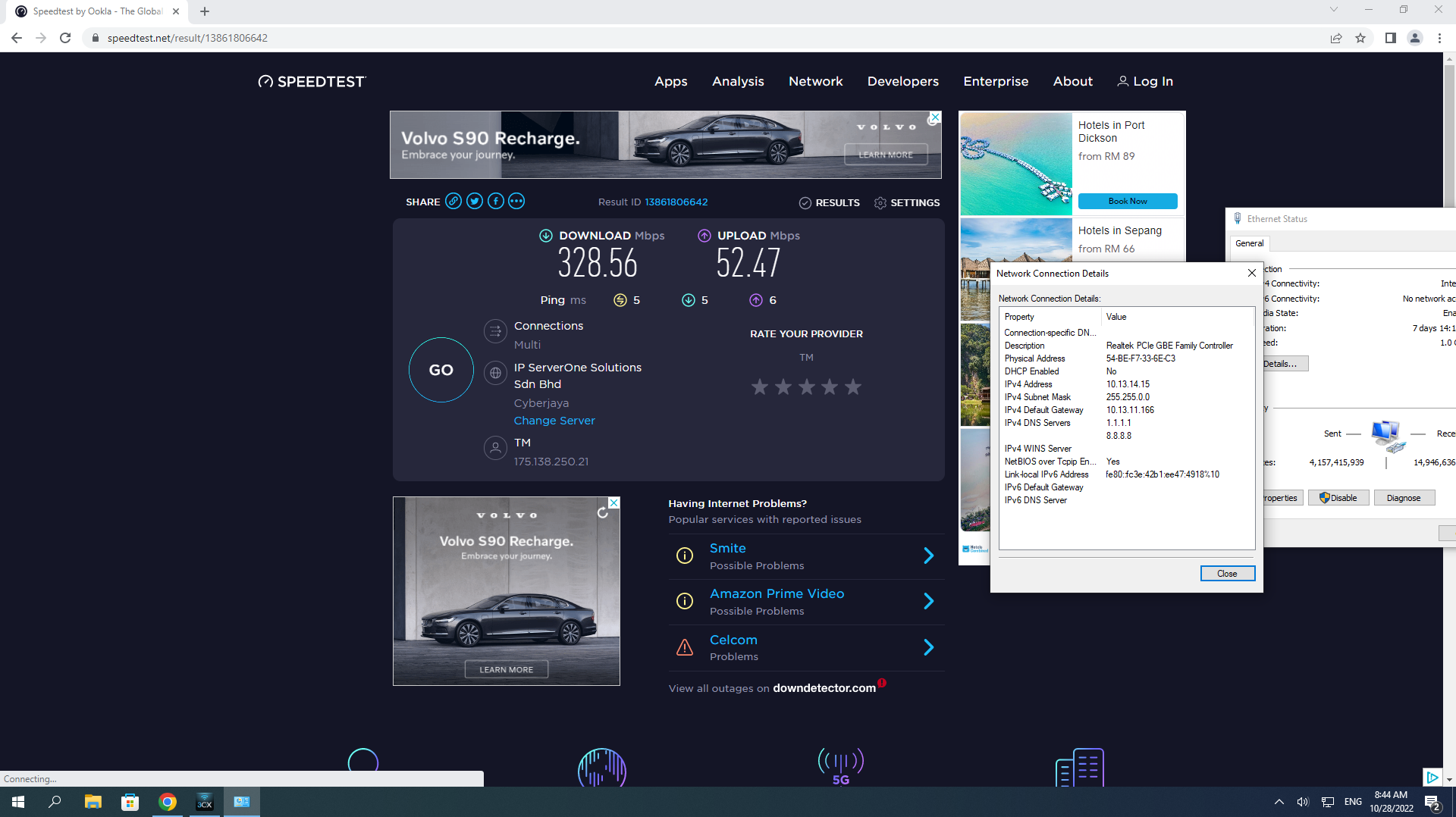Screen dimensions: 1456x817
Task: Click Details button in Ethernet Status
Action: pos(1285,364)
